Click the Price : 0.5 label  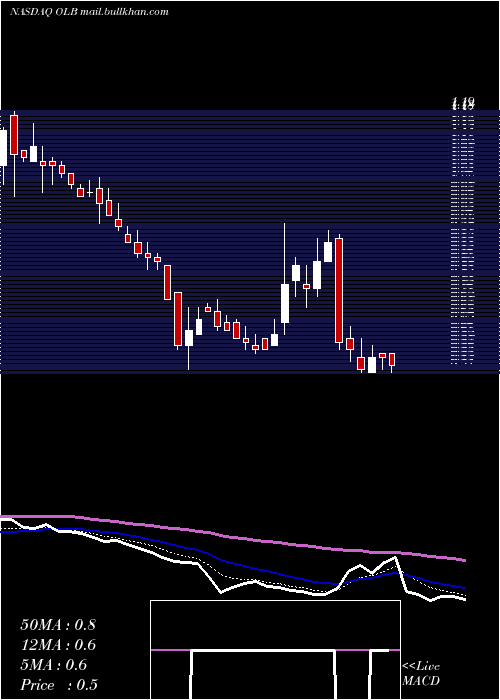pos(58,685)
